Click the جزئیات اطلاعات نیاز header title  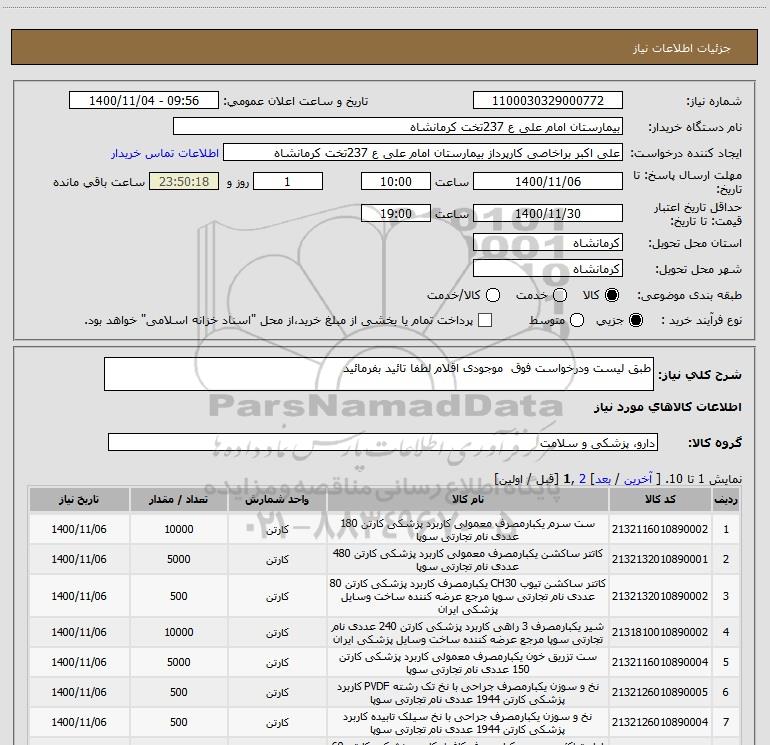click(x=682, y=48)
